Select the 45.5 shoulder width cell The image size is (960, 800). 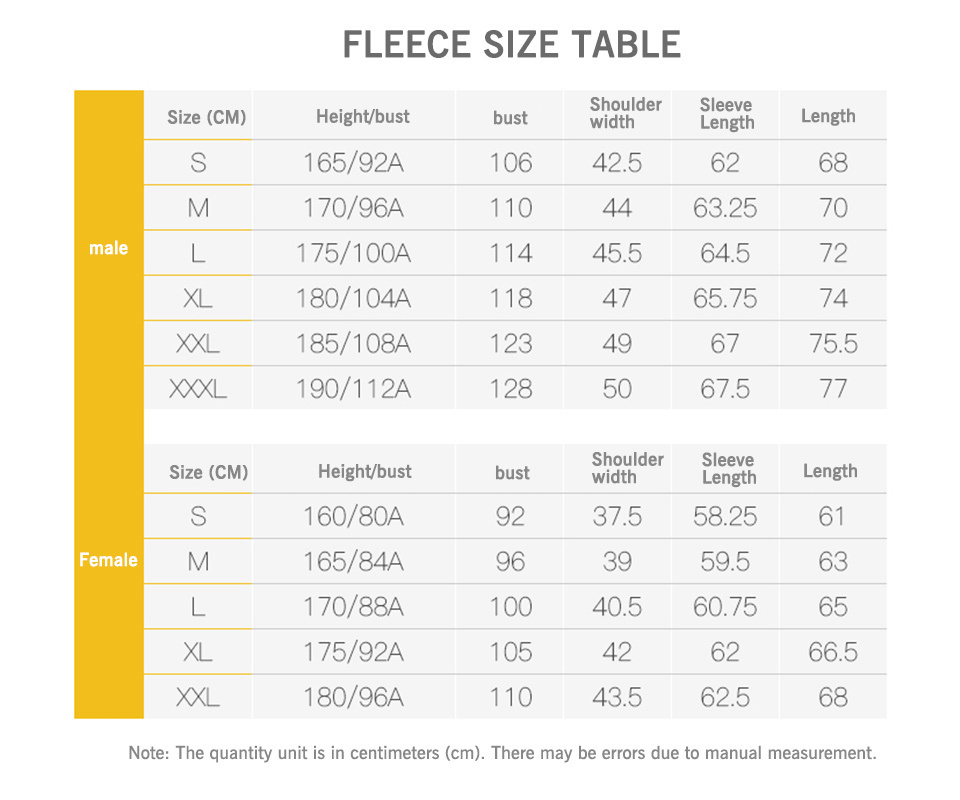(617, 253)
